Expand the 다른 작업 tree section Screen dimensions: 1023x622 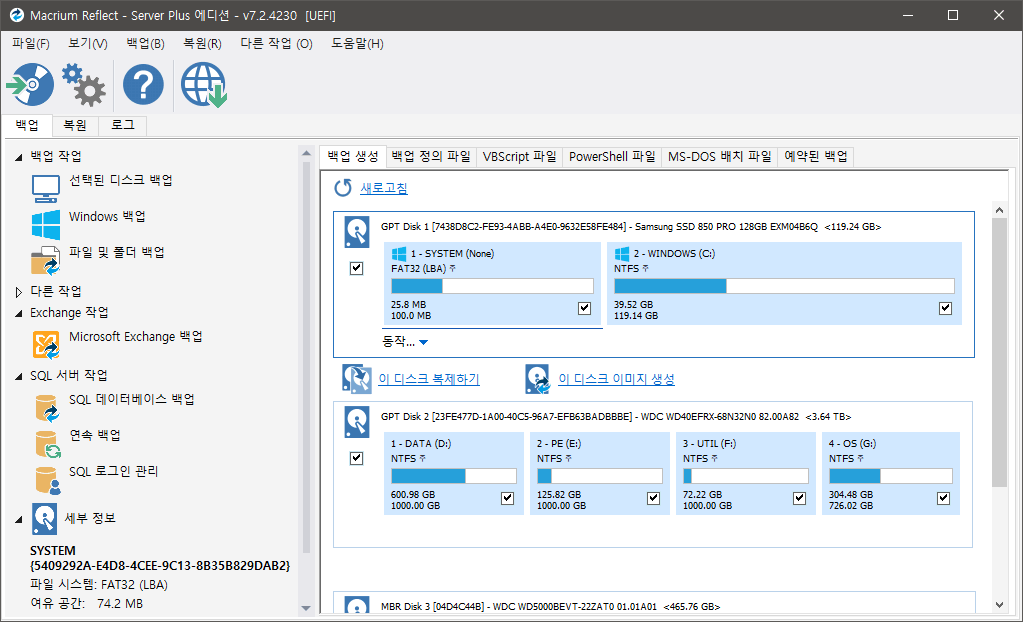coord(18,292)
